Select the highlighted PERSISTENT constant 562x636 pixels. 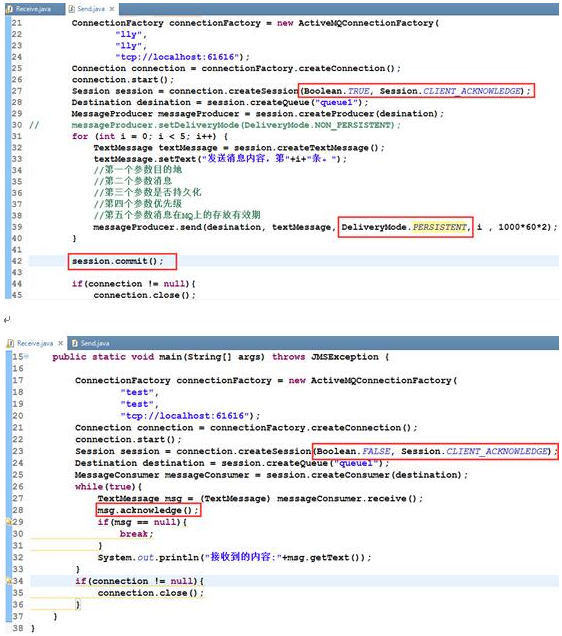[x=440, y=227]
